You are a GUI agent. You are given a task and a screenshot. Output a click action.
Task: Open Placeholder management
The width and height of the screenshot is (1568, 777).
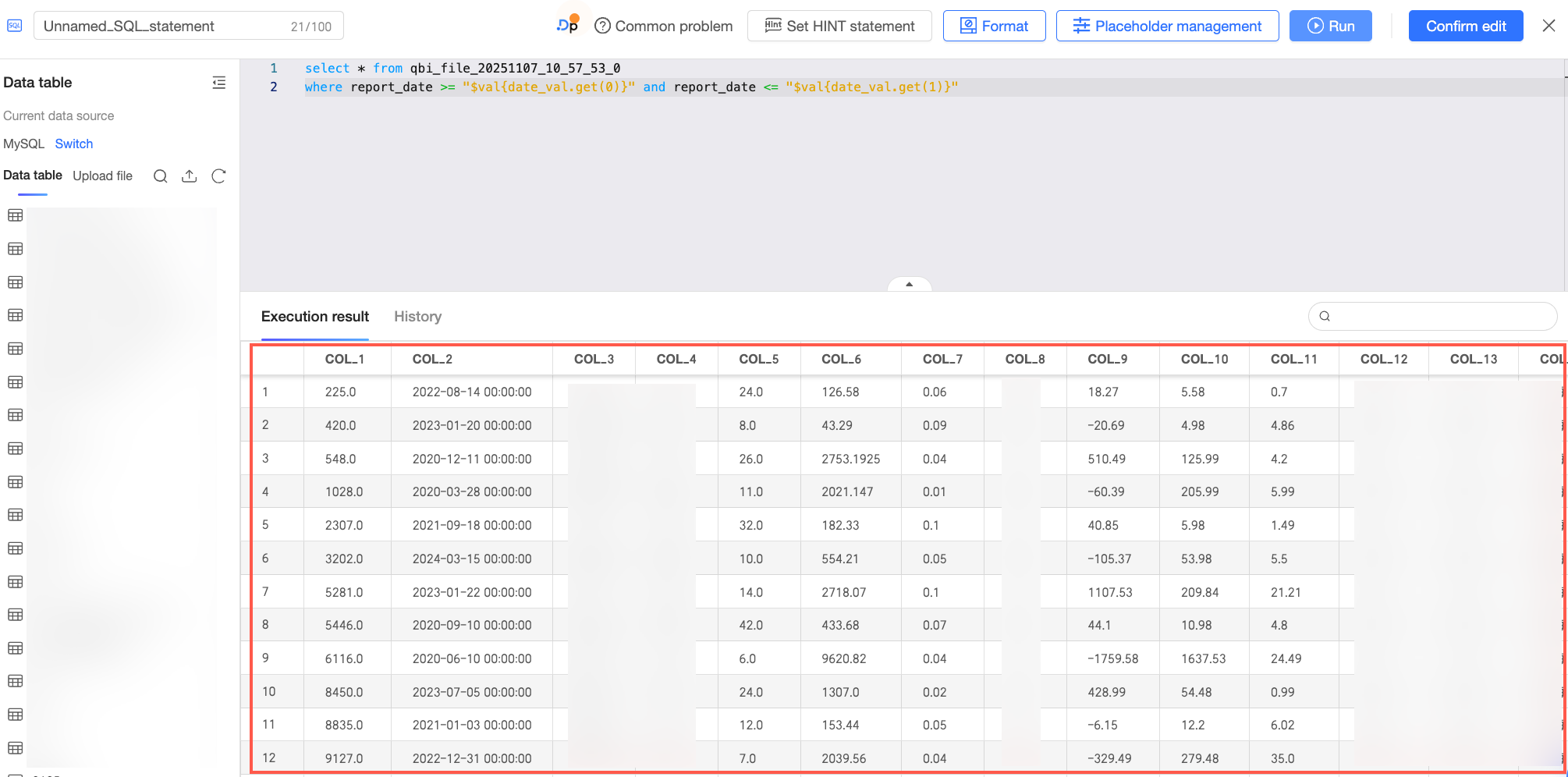(1167, 26)
